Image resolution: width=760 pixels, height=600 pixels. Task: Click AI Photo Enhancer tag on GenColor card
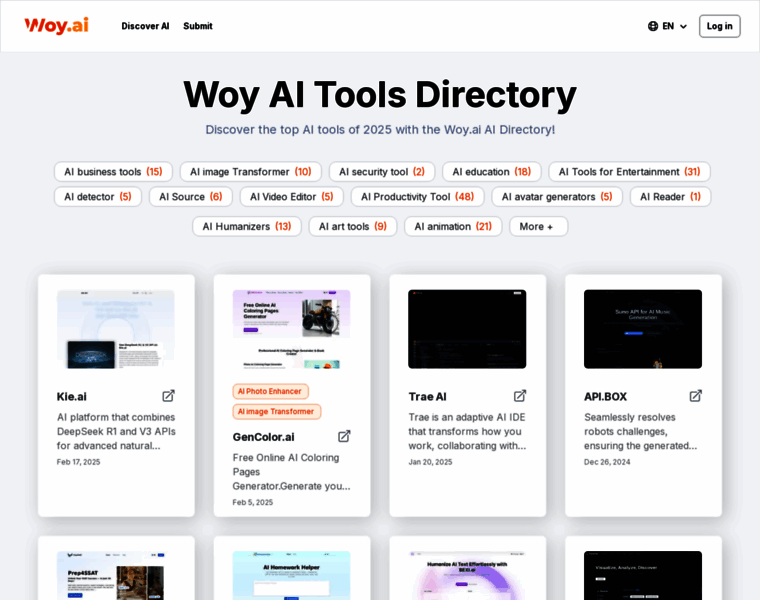(x=270, y=391)
